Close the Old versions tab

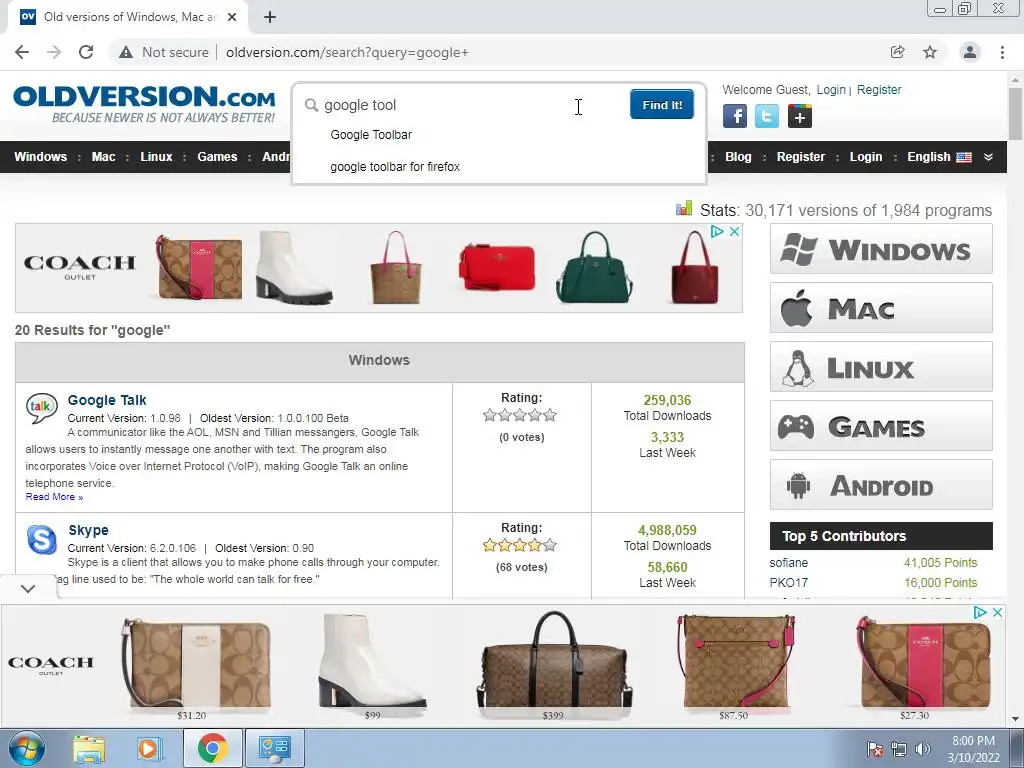[232, 17]
